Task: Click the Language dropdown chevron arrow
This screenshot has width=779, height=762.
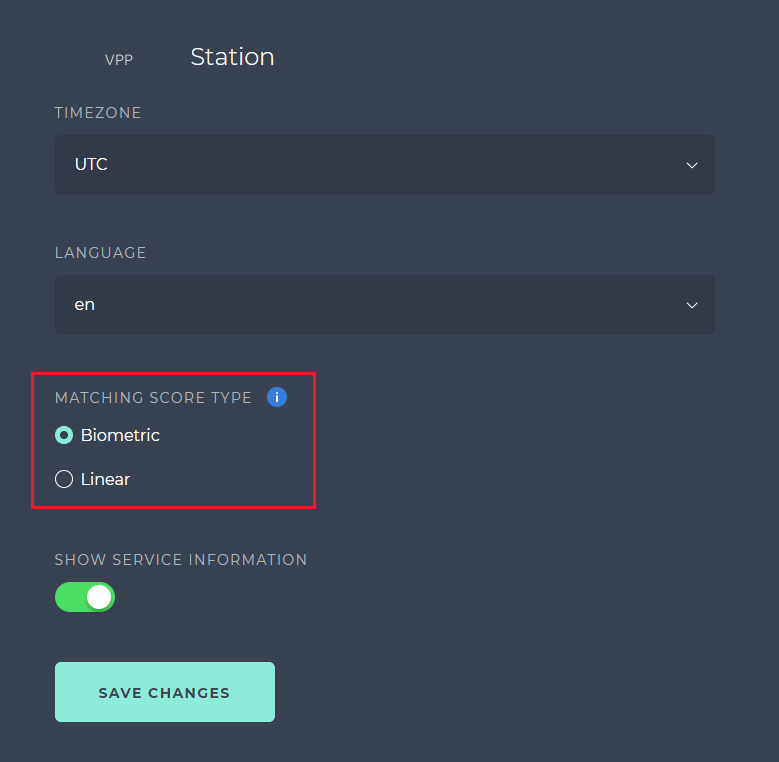Action: click(x=692, y=305)
